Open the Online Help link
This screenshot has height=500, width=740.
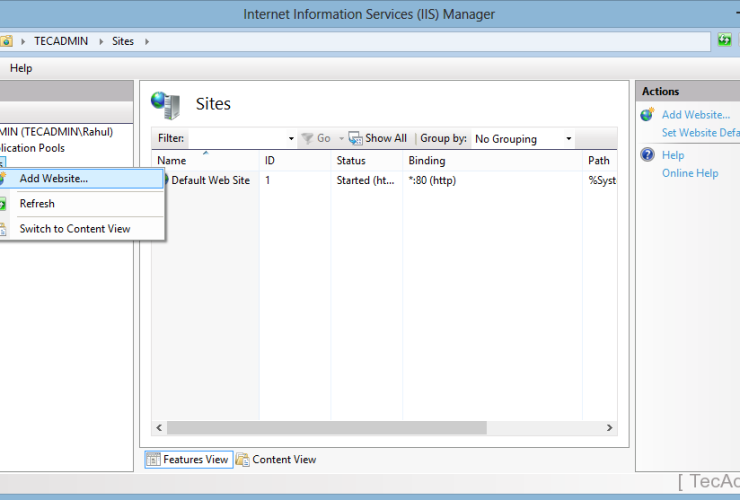[x=690, y=173]
